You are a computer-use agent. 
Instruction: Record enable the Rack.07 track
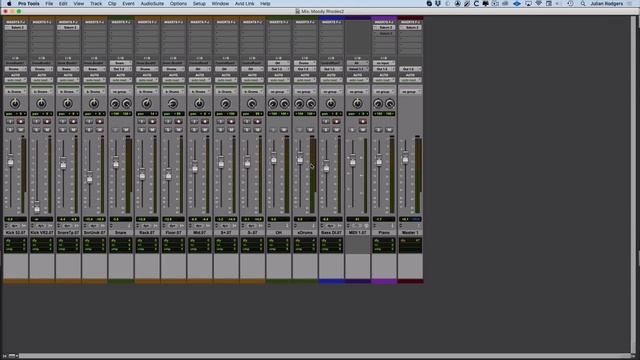click(152, 122)
